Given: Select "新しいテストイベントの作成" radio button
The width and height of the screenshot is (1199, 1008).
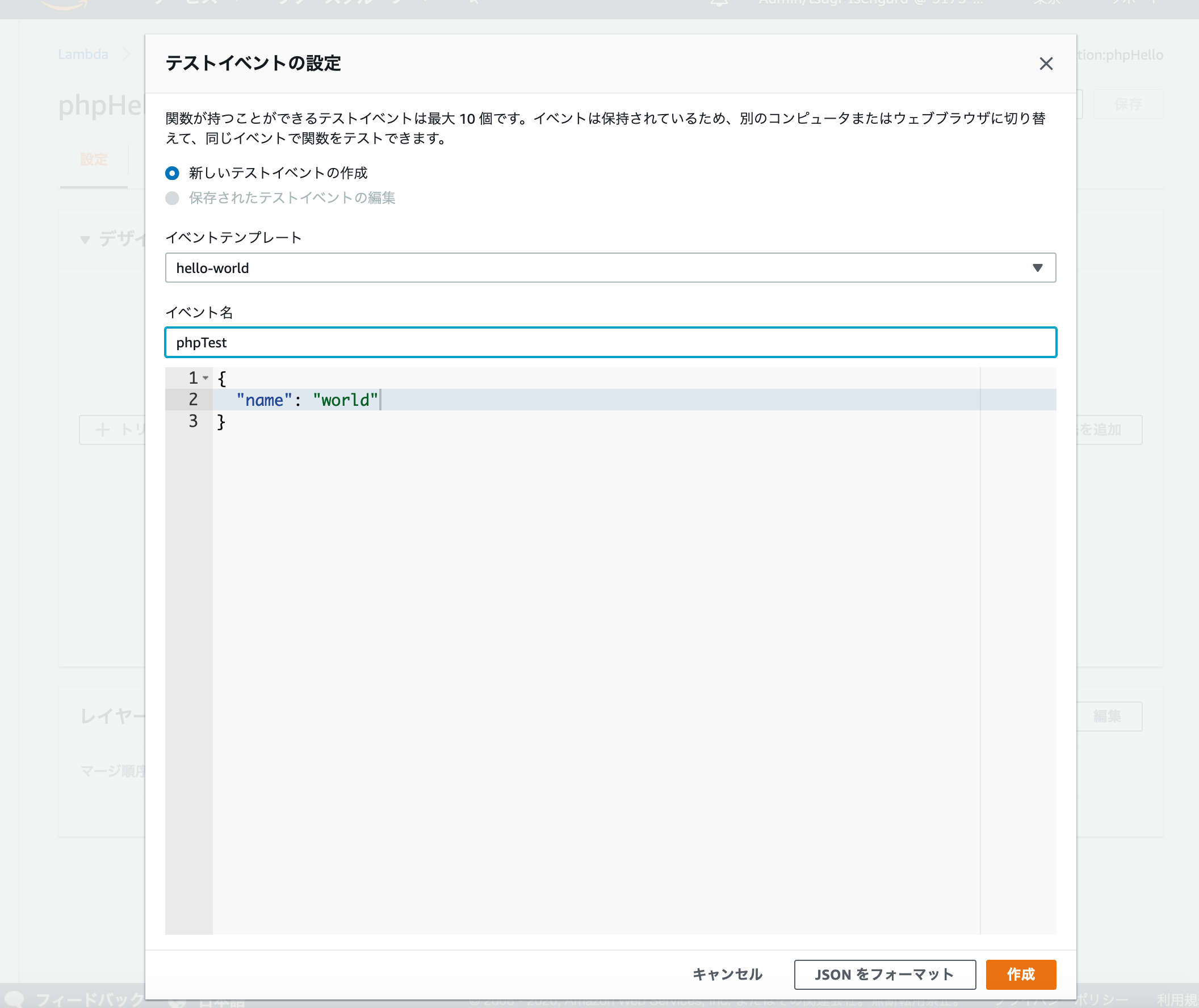Looking at the screenshot, I should pos(172,173).
